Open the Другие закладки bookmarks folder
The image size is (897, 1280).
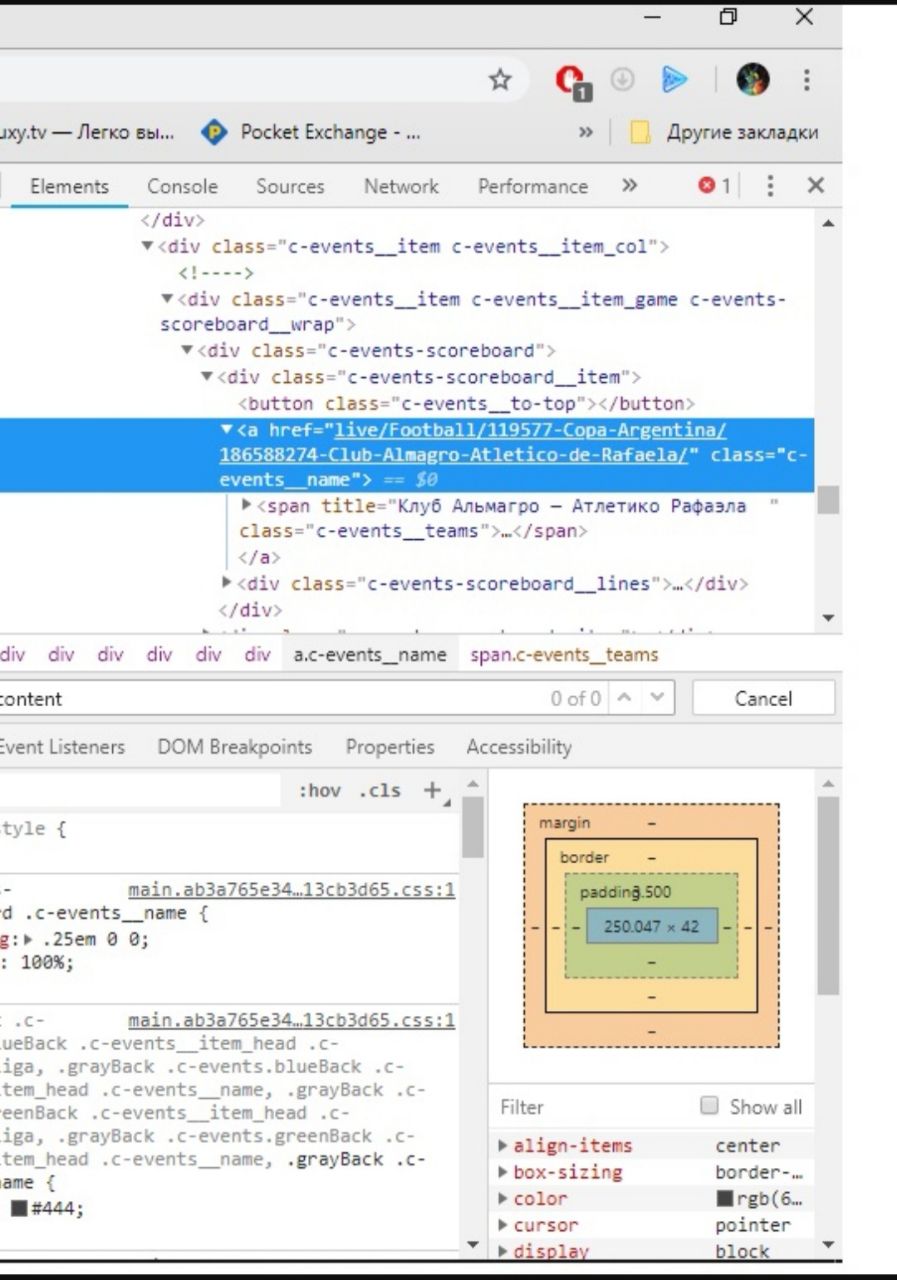point(724,132)
